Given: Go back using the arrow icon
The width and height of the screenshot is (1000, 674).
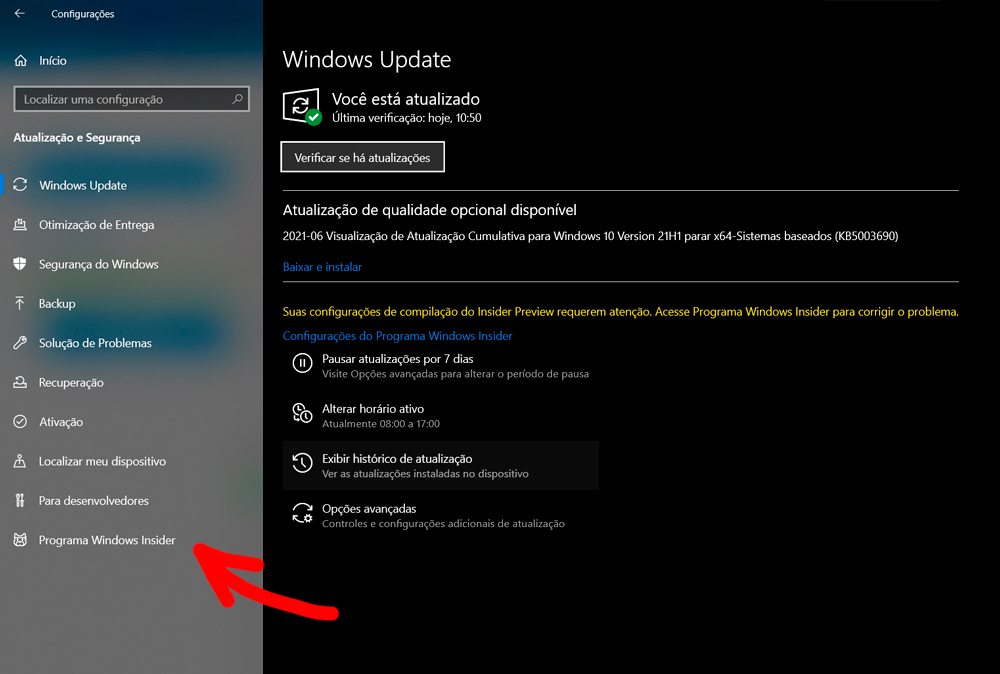Looking at the screenshot, I should pyautogui.click(x=20, y=13).
